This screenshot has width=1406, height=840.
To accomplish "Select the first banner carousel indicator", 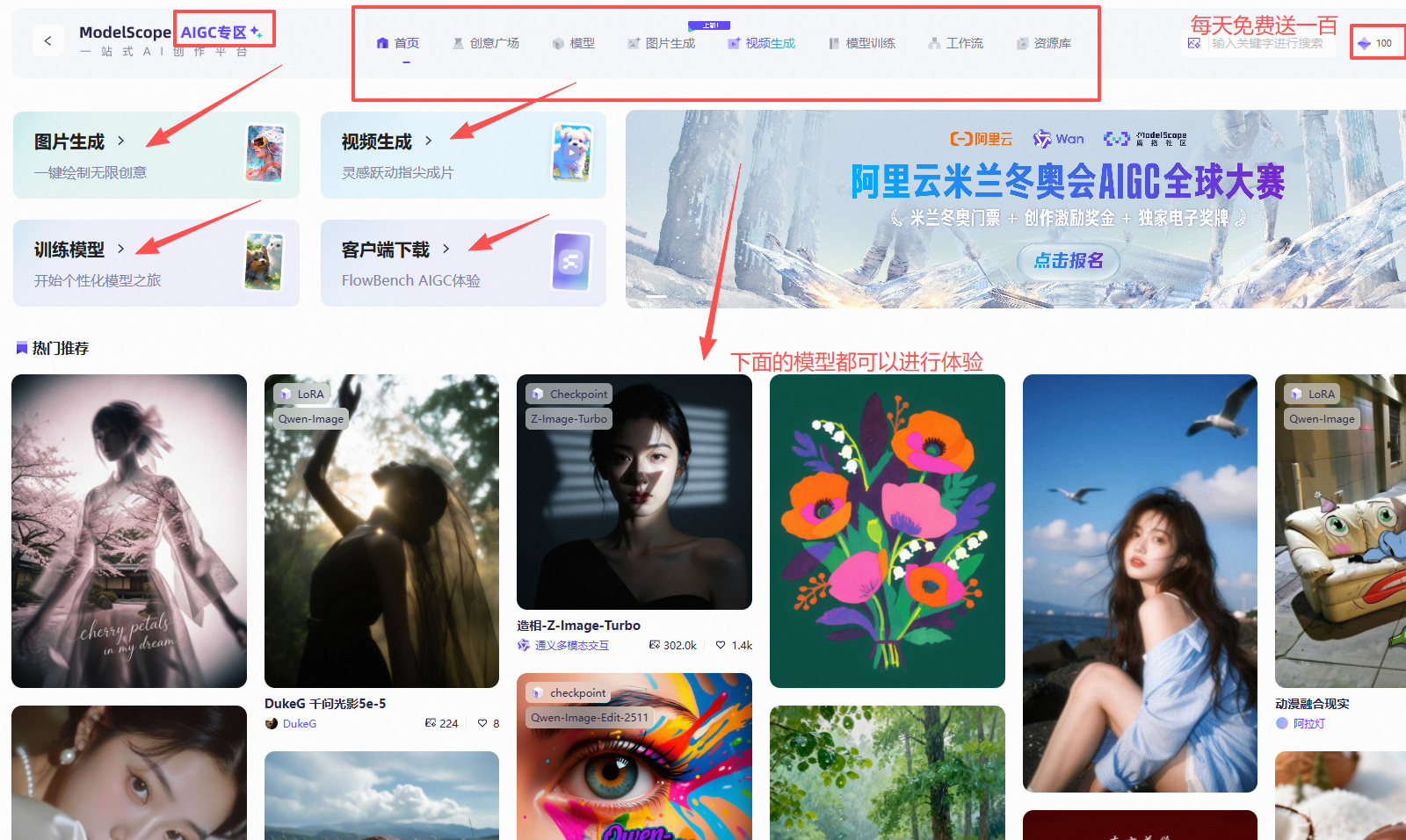I will [656, 297].
